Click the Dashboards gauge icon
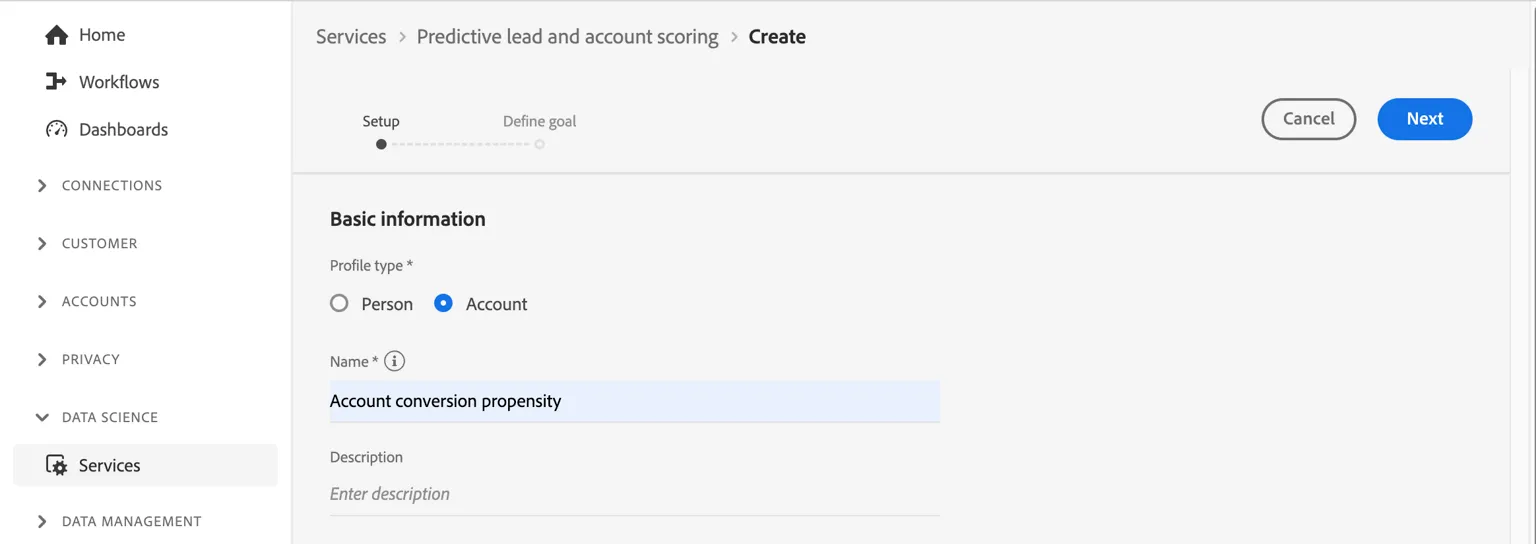Screen dimensions: 1536x544 tap(57, 129)
